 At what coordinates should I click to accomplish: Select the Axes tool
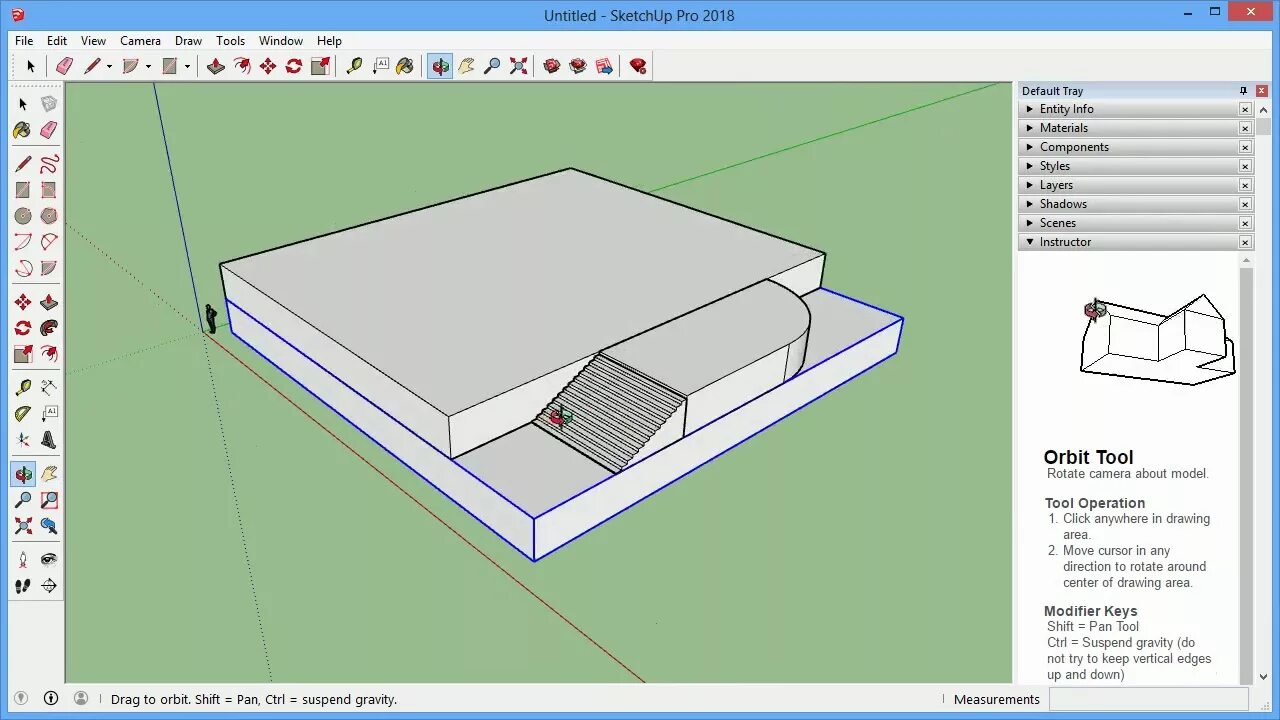pyautogui.click(x=23, y=440)
